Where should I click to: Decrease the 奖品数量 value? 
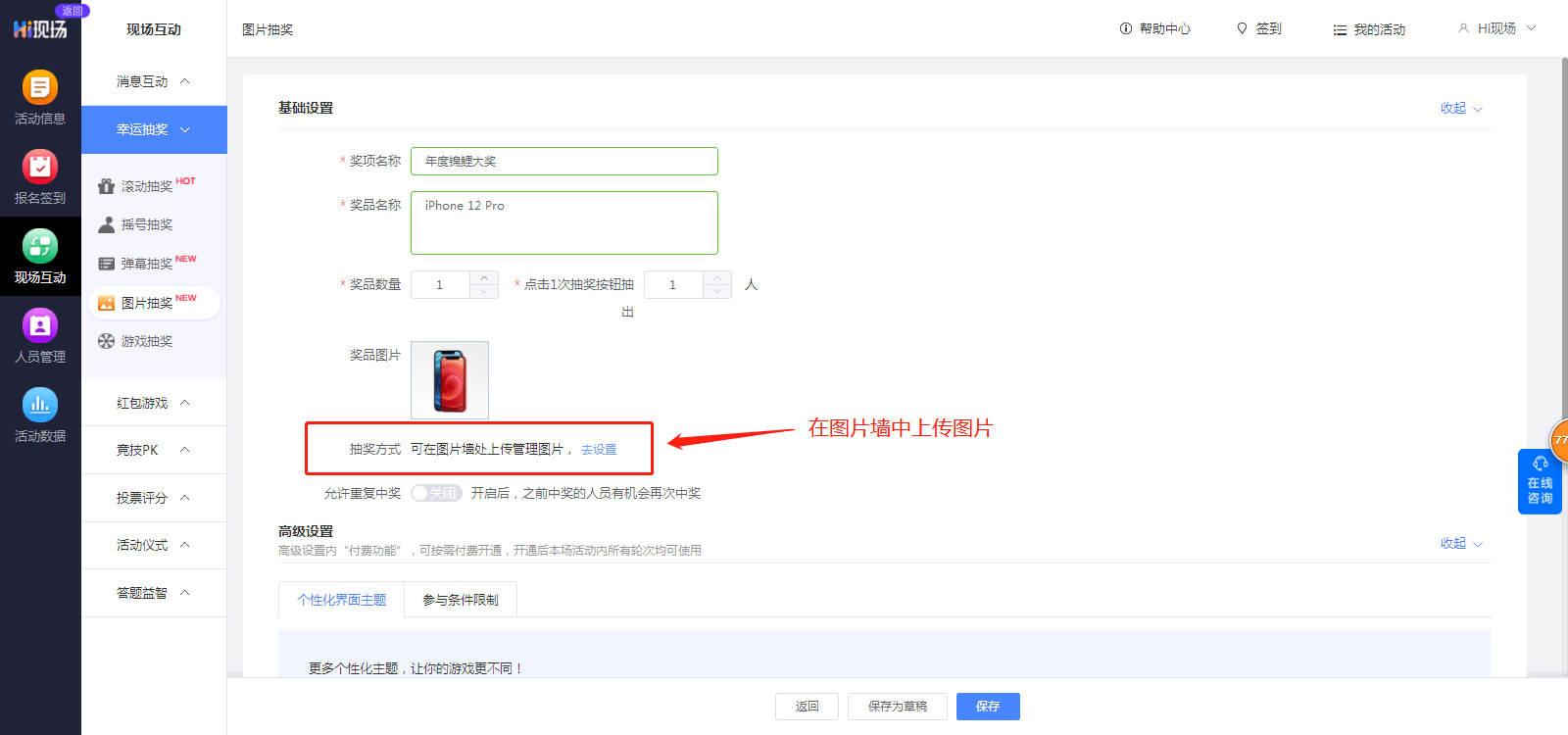click(484, 291)
